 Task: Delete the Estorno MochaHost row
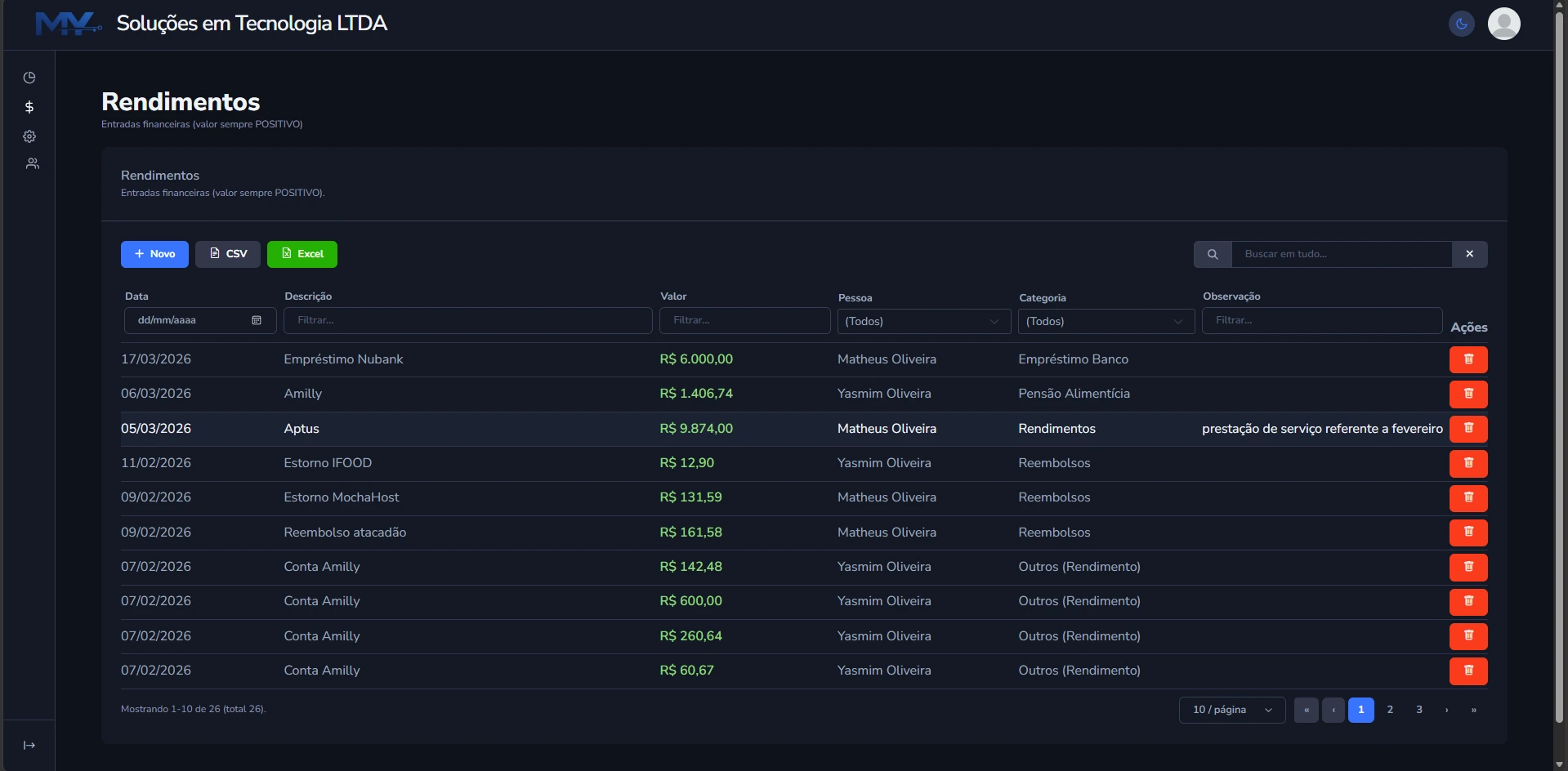(1468, 497)
